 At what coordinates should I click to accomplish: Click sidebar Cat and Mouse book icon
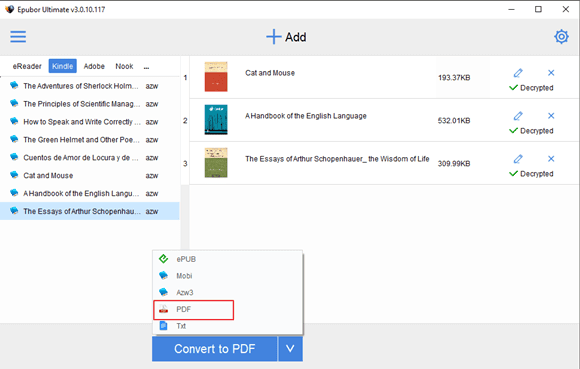coord(14,175)
